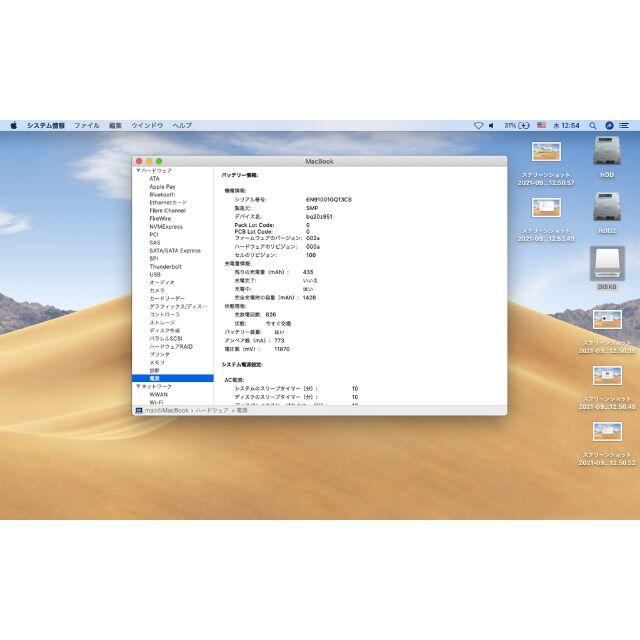Open the システム情報 app menu

tap(46, 125)
